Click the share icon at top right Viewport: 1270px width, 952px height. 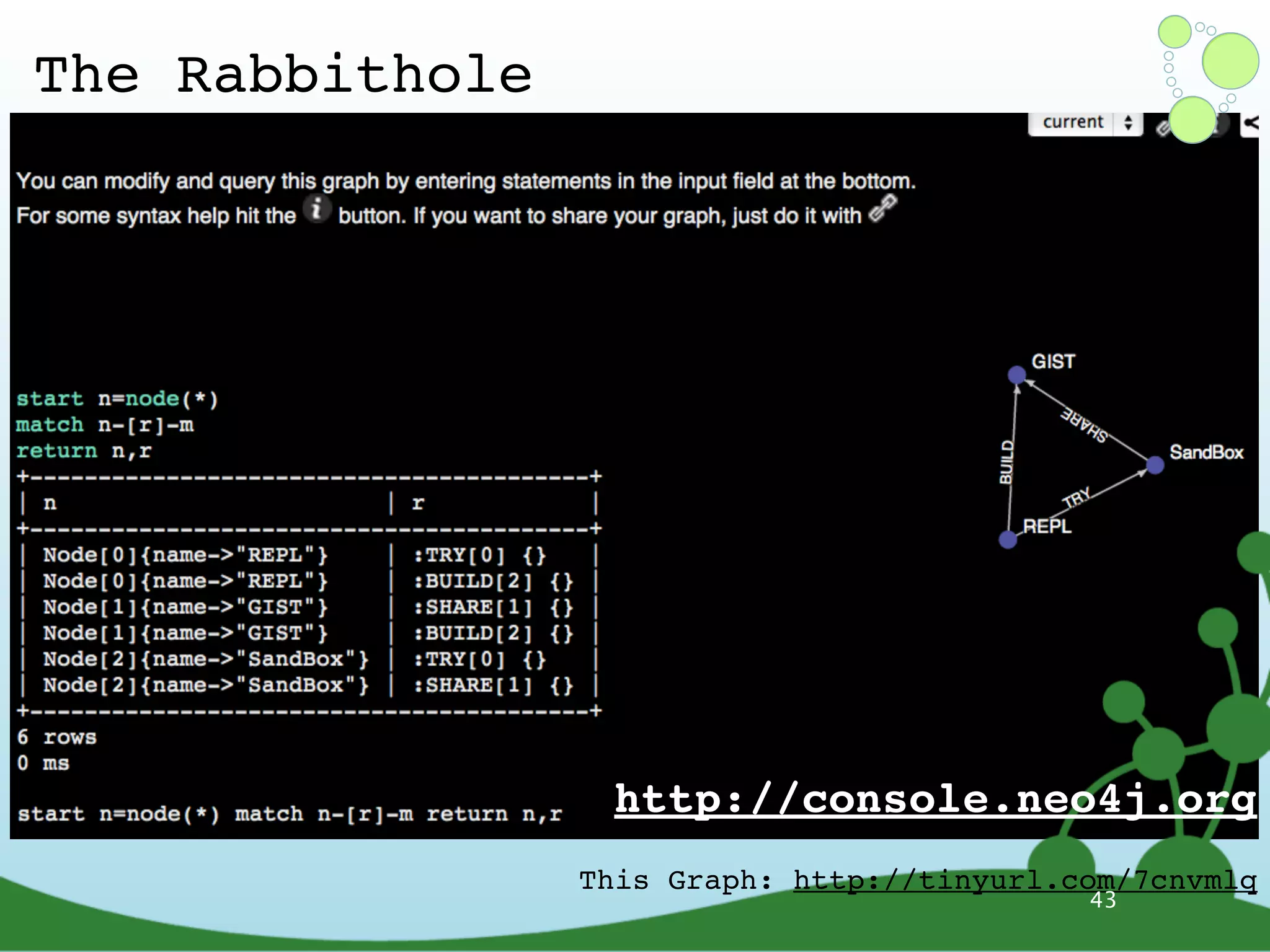click(x=1250, y=124)
